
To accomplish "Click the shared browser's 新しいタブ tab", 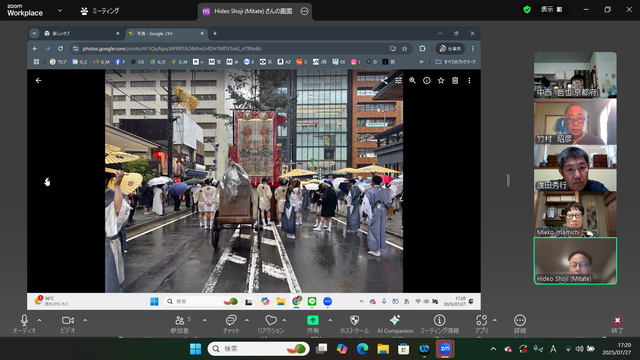I will pyautogui.click(x=81, y=33).
